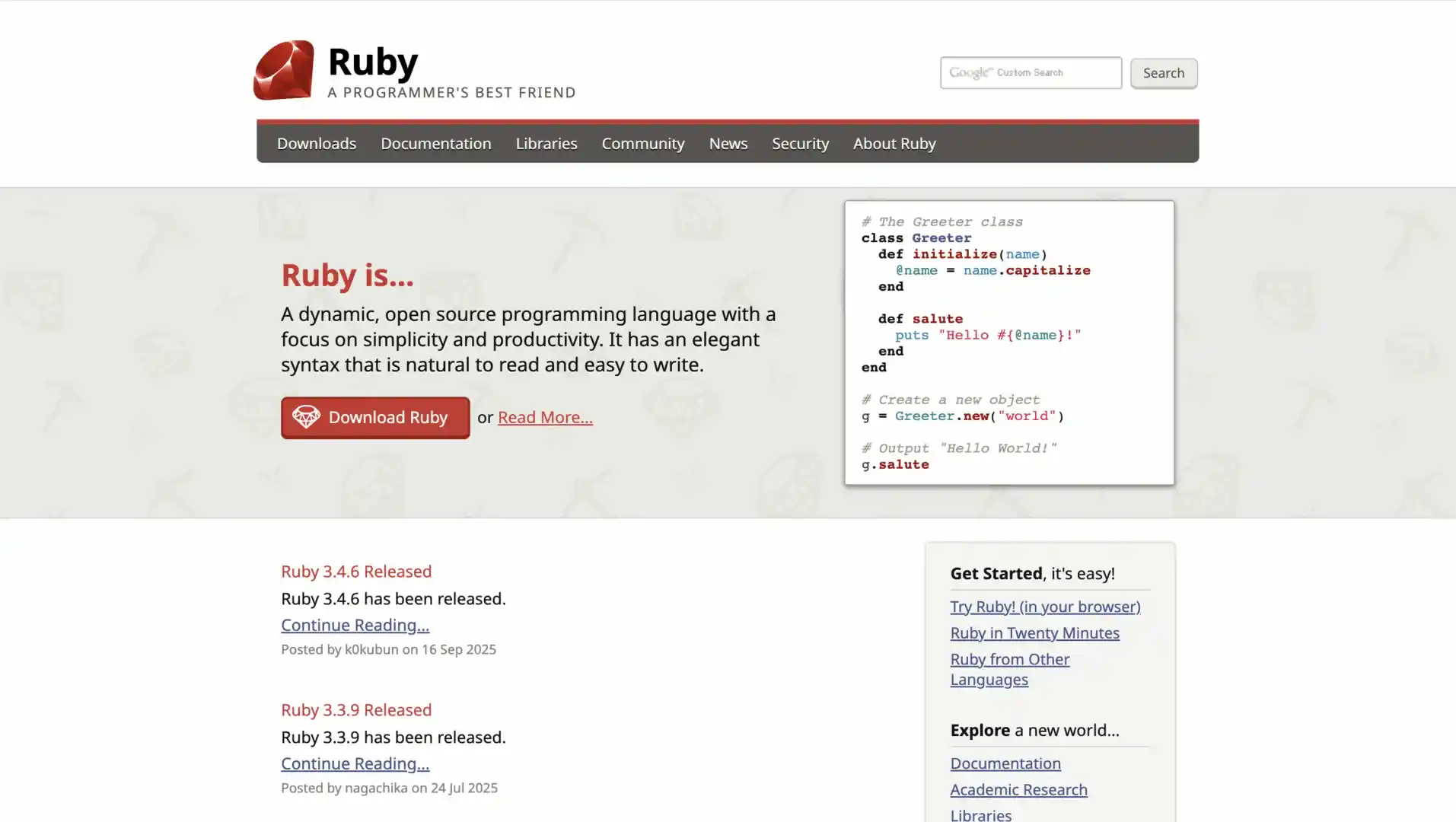Open the About Ruby nav item
The image size is (1456, 822).
pos(894,143)
